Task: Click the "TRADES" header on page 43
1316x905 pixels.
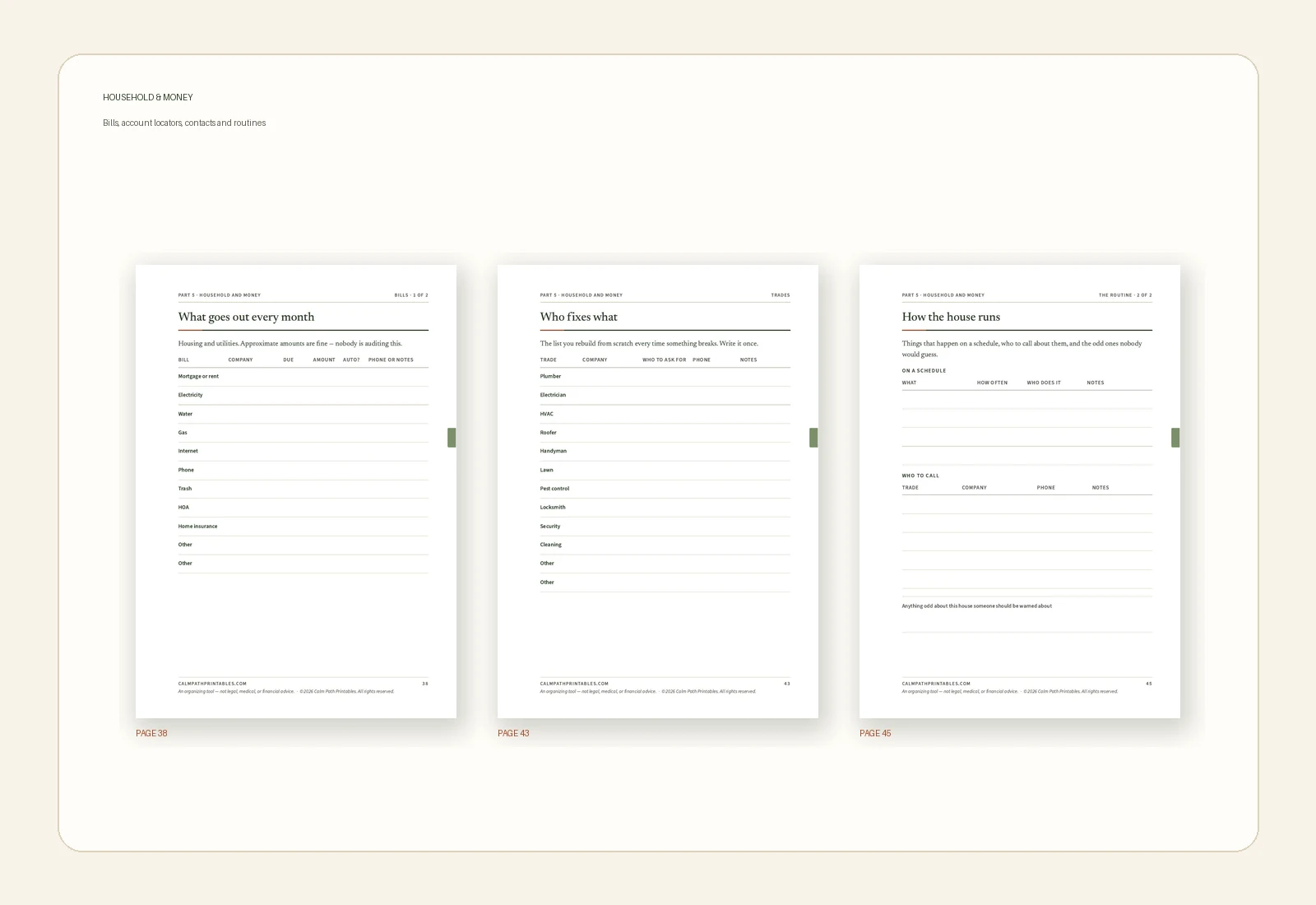Action: [781, 295]
